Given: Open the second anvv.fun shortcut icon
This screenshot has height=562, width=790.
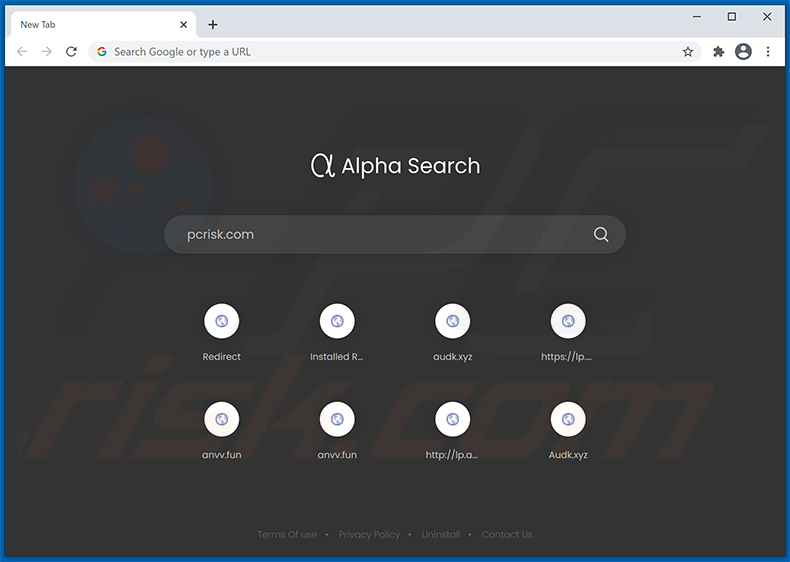Looking at the screenshot, I should tap(337, 419).
